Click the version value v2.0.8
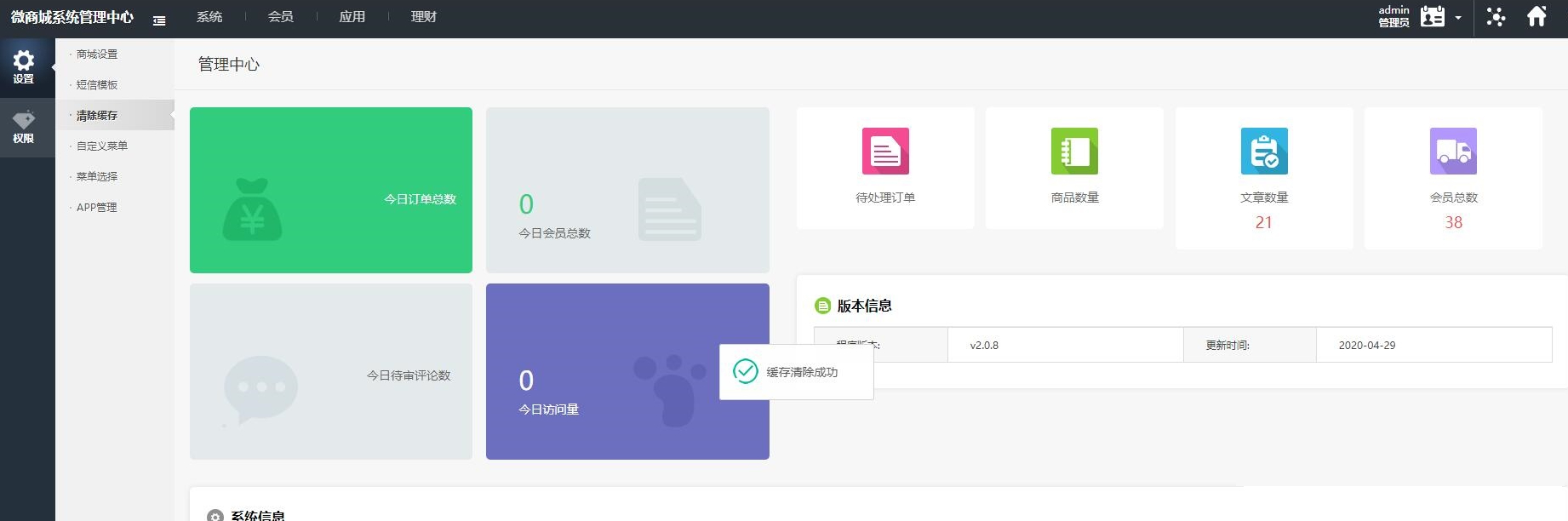The image size is (1568, 521). 984,346
